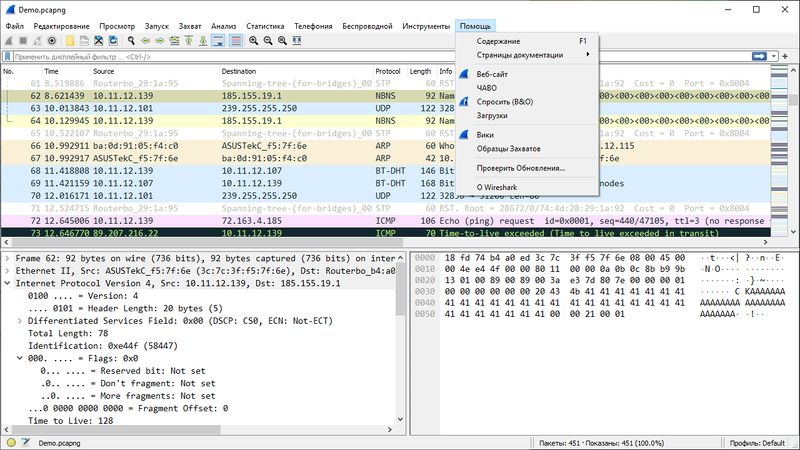Image resolution: width=800 pixels, height=450 pixels.
Task: Click Проверить Обновления... menu entry
Action: pos(527,168)
